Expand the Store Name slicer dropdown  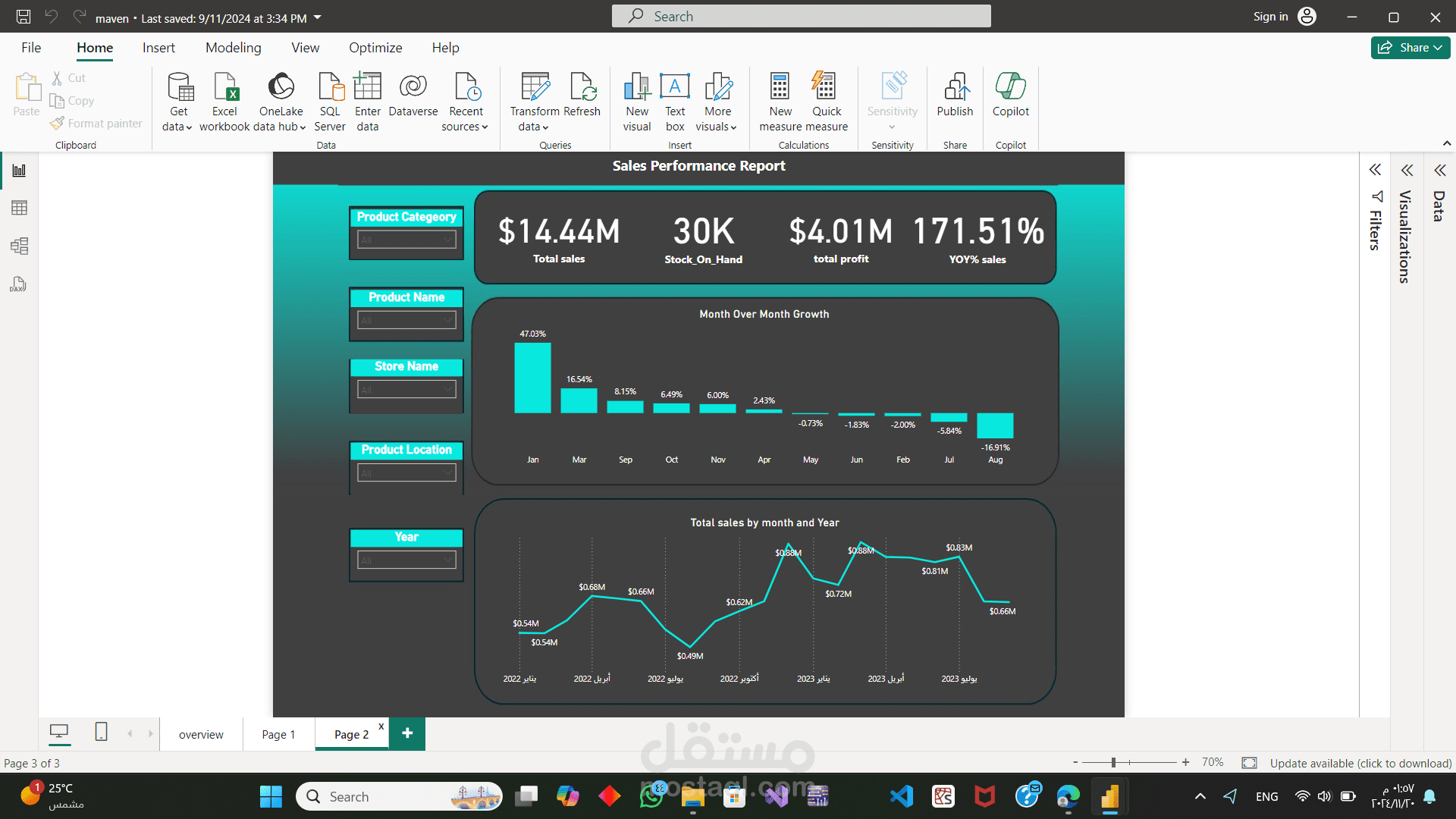pos(448,390)
